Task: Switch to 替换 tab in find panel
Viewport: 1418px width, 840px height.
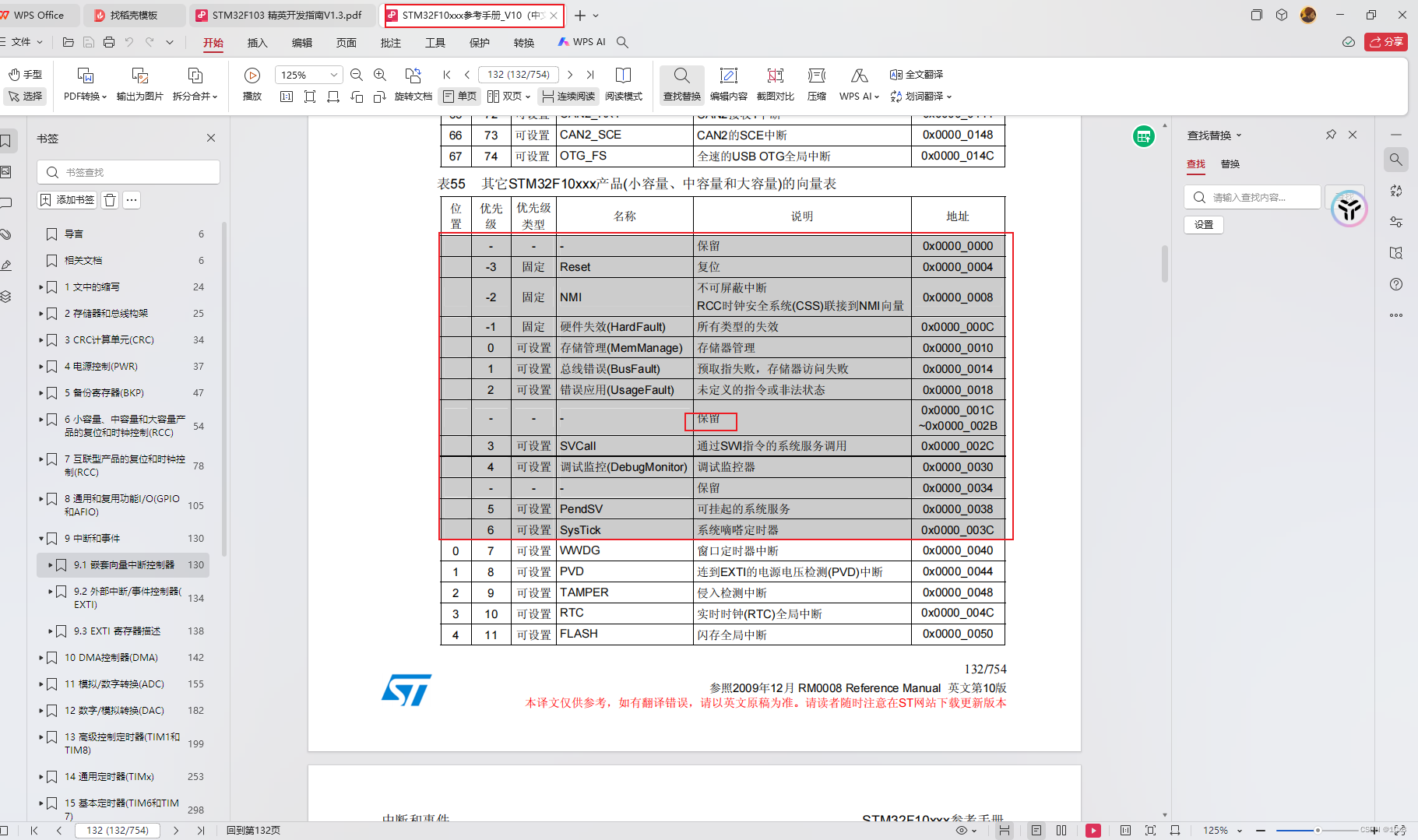Action: (1230, 164)
